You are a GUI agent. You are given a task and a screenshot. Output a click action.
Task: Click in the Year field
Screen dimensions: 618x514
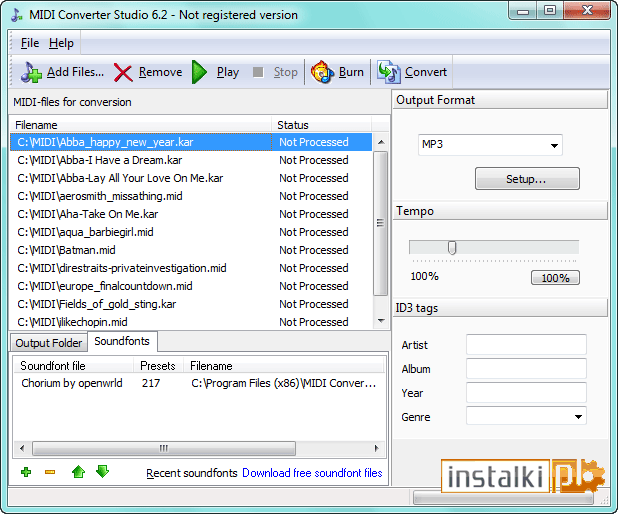(x=526, y=393)
